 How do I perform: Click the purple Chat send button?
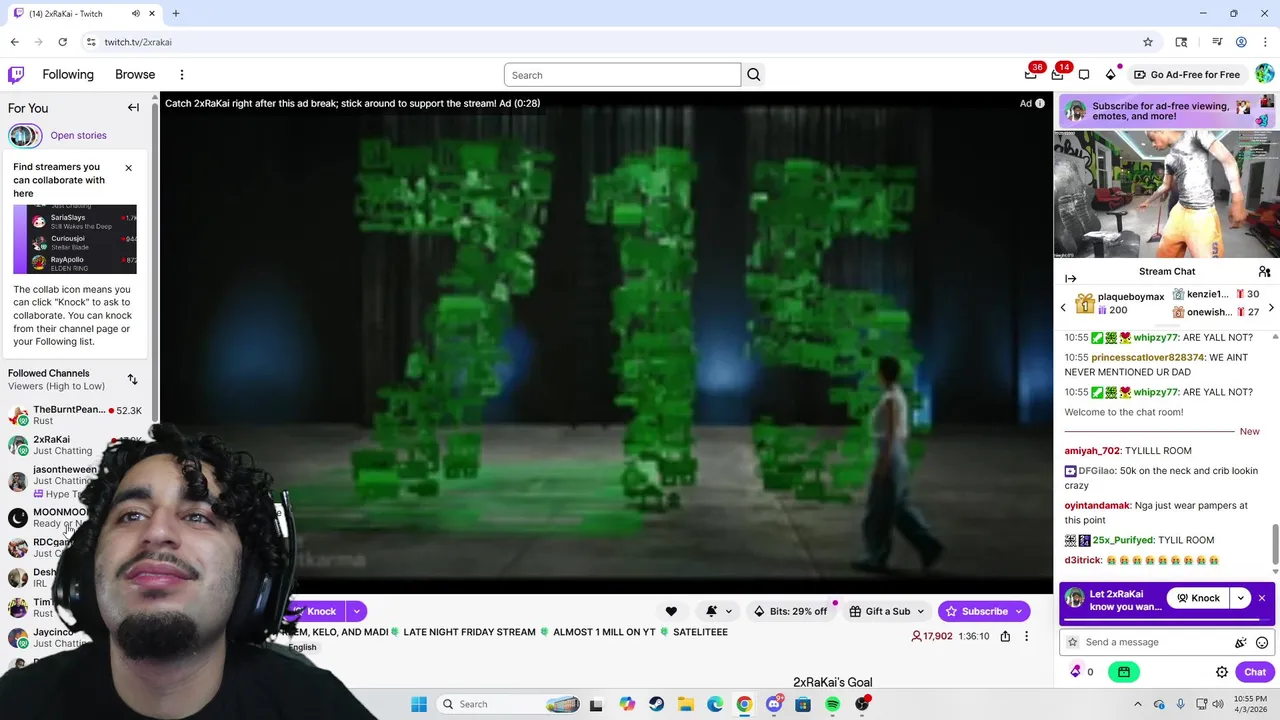(1255, 672)
